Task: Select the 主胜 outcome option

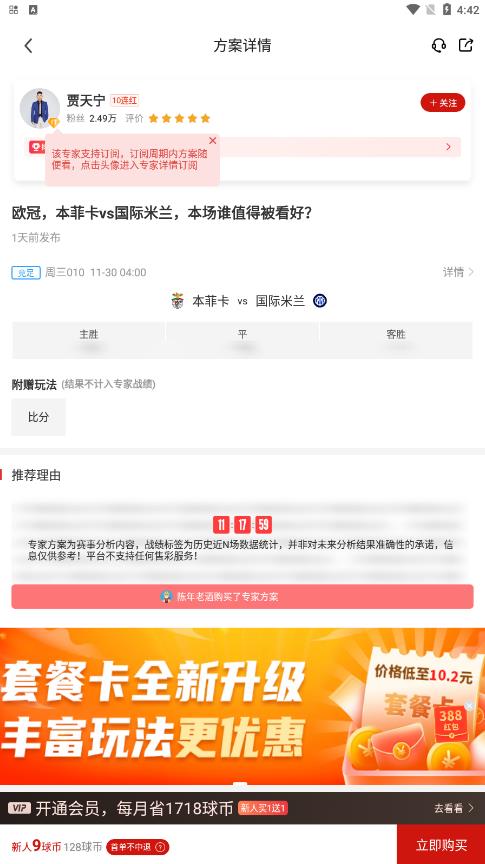Action: coord(89,340)
